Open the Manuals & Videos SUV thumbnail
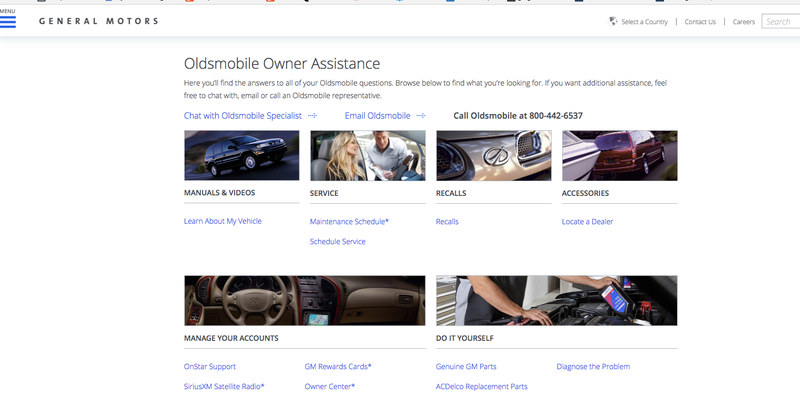800x417 pixels. (x=242, y=155)
